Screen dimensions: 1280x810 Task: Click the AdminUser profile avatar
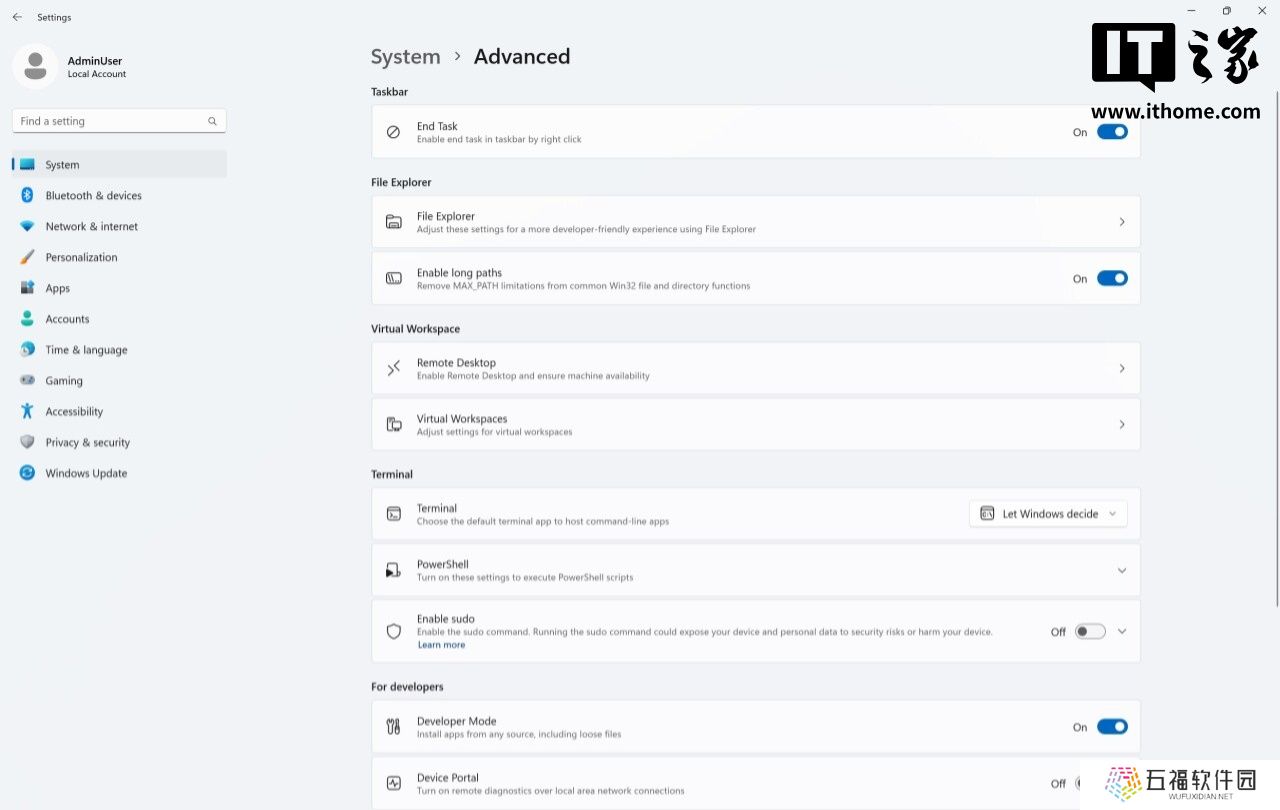click(35, 66)
